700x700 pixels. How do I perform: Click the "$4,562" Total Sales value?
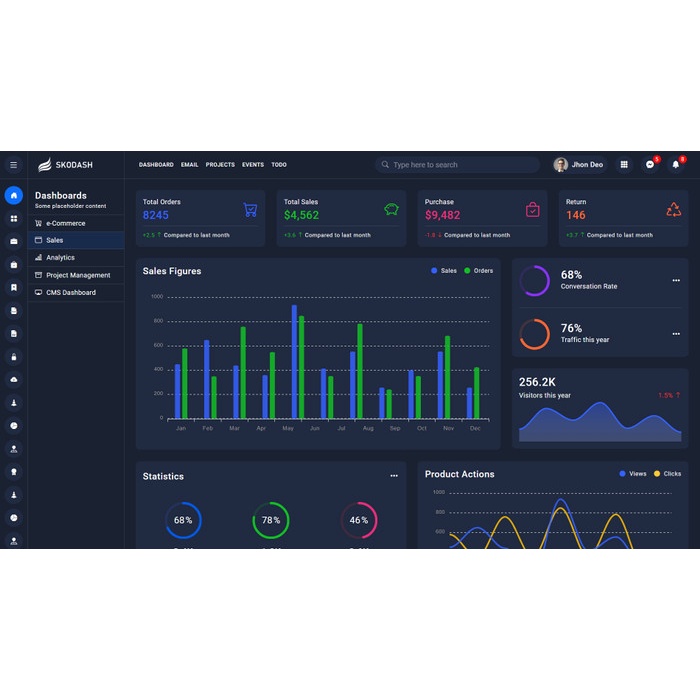pyautogui.click(x=301, y=215)
